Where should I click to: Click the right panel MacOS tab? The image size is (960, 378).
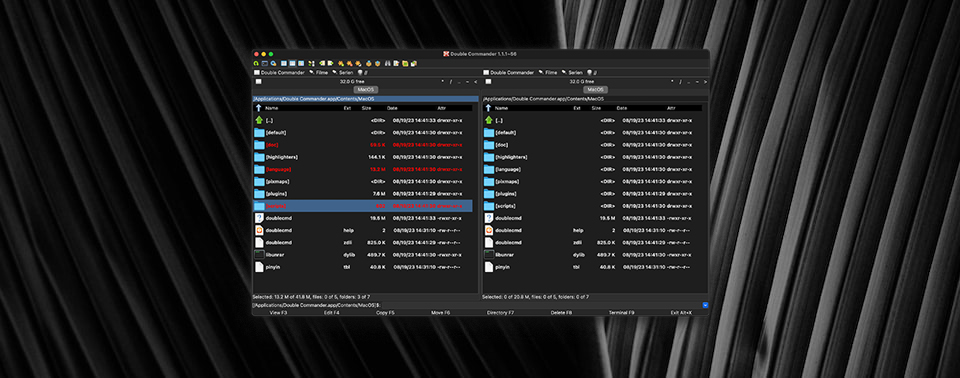pyautogui.click(x=595, y=89)
